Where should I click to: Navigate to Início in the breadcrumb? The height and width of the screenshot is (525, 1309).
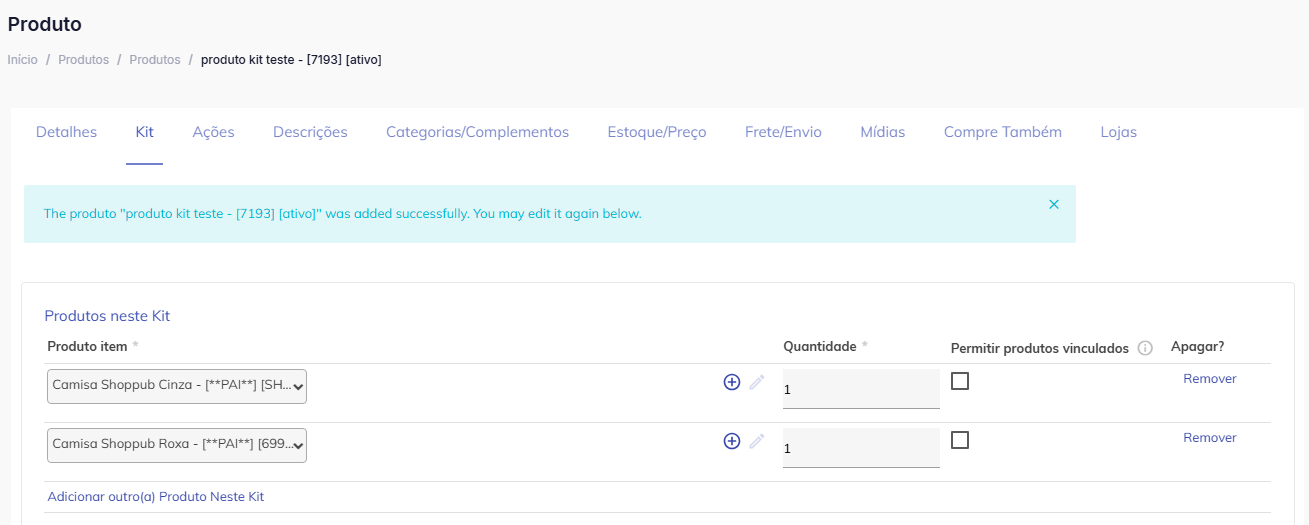click(x=22, y=60)
